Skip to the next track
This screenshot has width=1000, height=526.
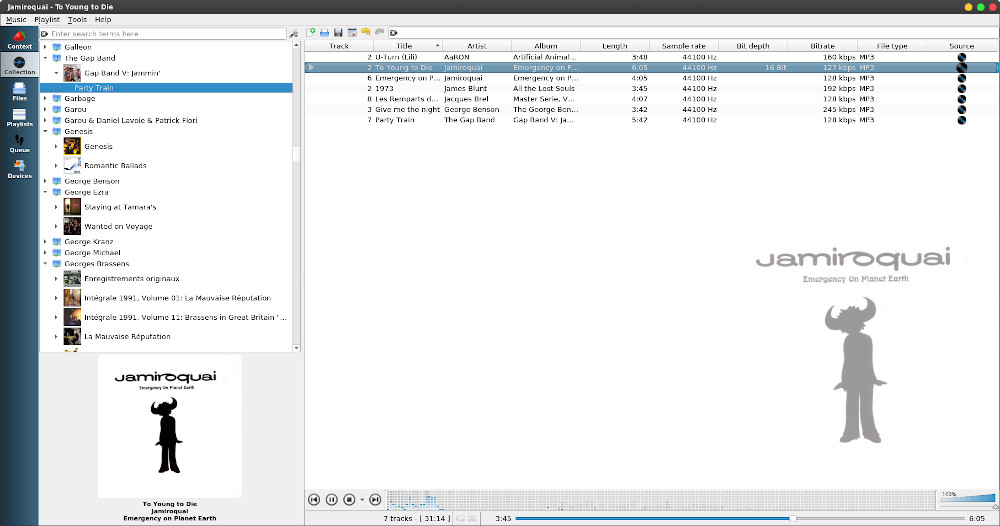tap(375, 500)
